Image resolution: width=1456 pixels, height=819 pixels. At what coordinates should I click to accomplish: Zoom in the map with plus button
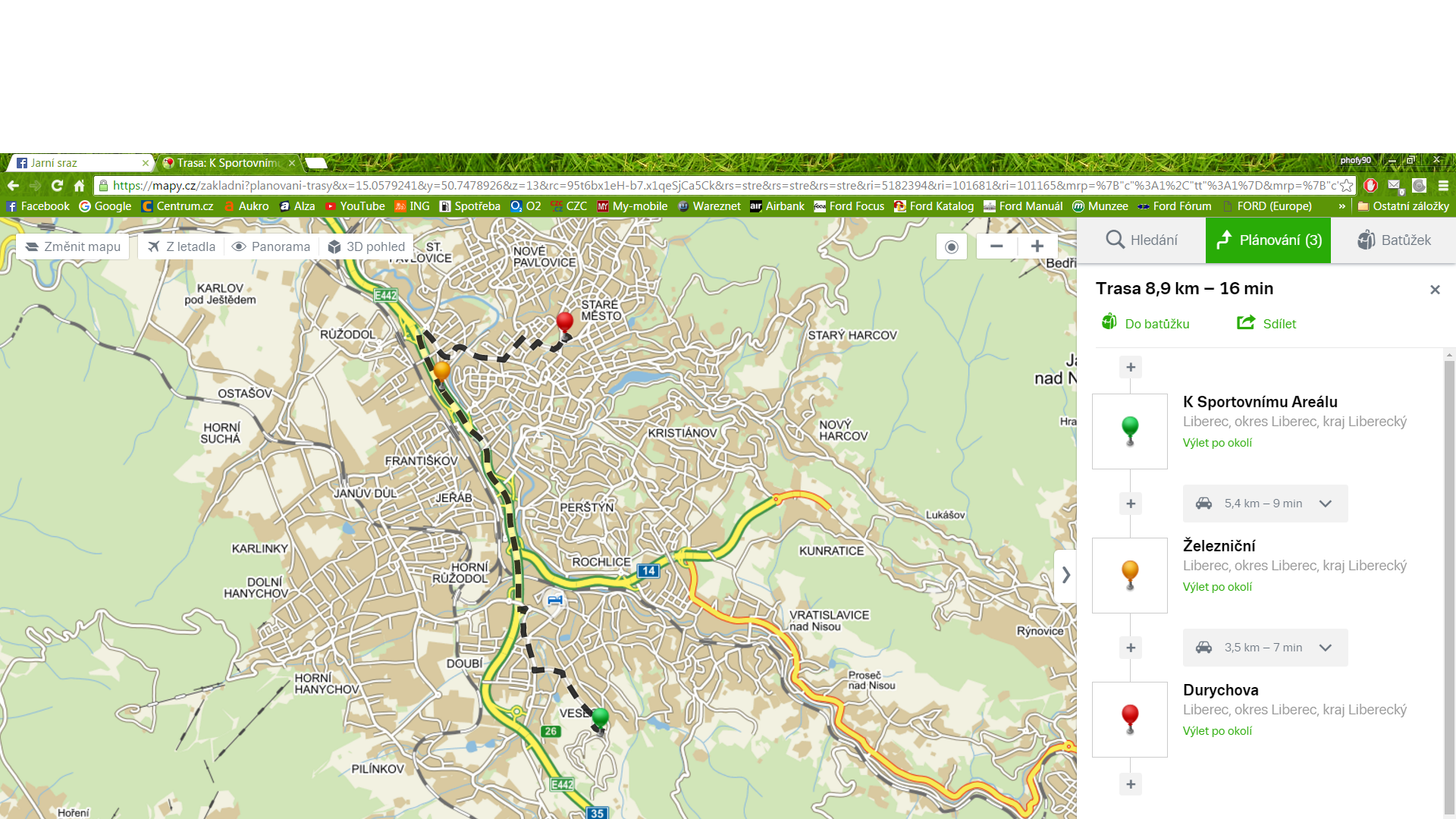pyautogui.click(x=1037, y=246)
